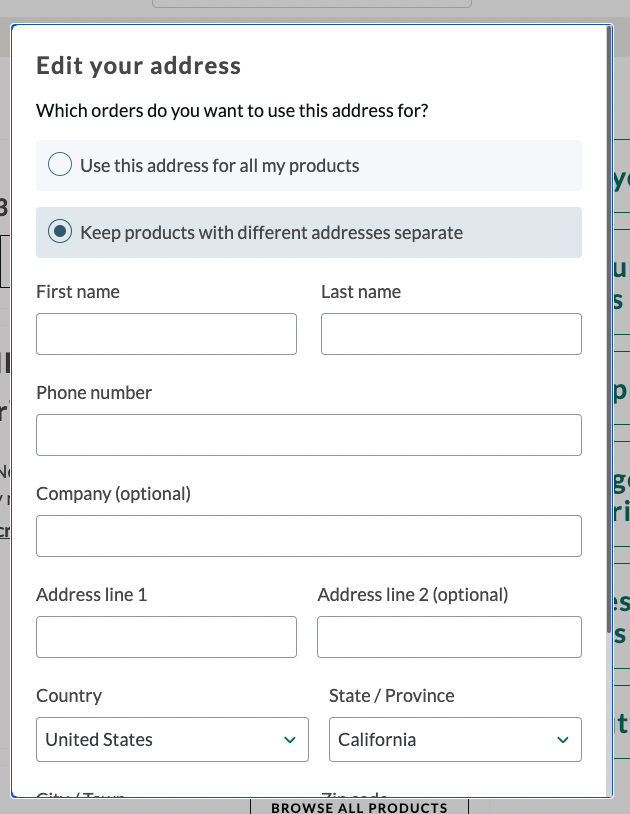Open the State dropdown showing California

pyautogui.click(x=440, y=740)
